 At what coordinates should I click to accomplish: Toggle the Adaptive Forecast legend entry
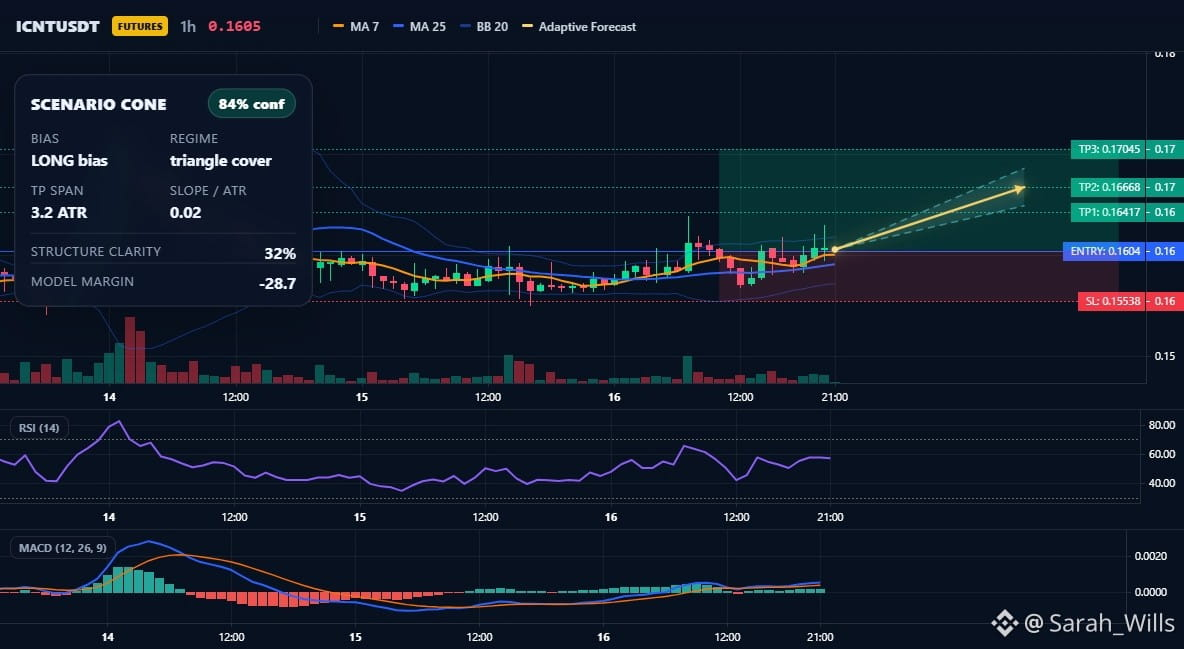(579, 26)
